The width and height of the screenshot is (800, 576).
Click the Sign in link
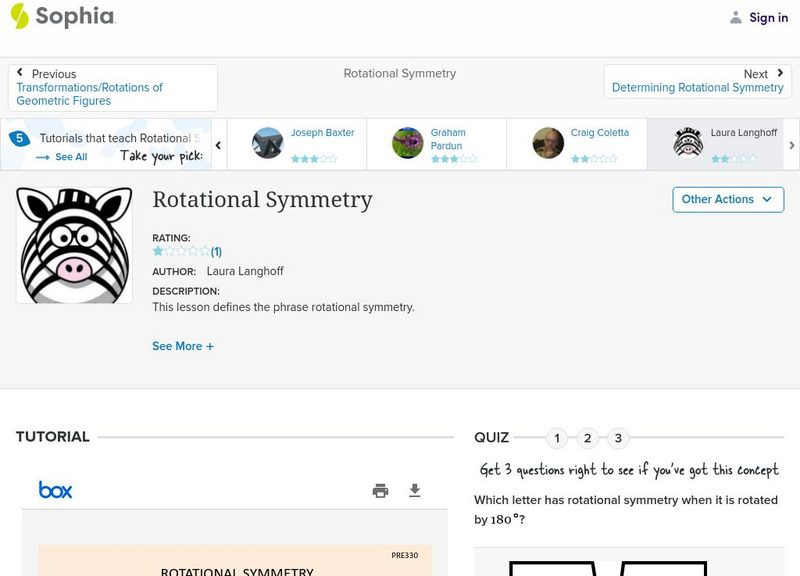pos(768,17)
